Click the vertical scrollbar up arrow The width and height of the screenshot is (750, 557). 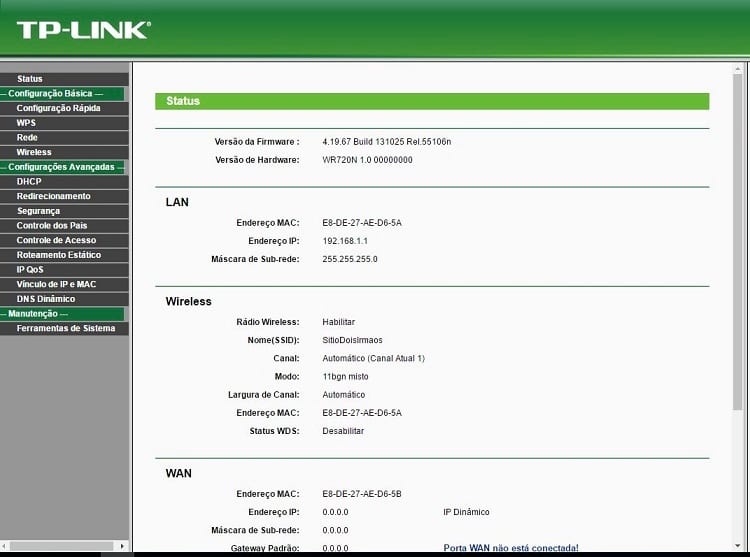pos(738,69)
